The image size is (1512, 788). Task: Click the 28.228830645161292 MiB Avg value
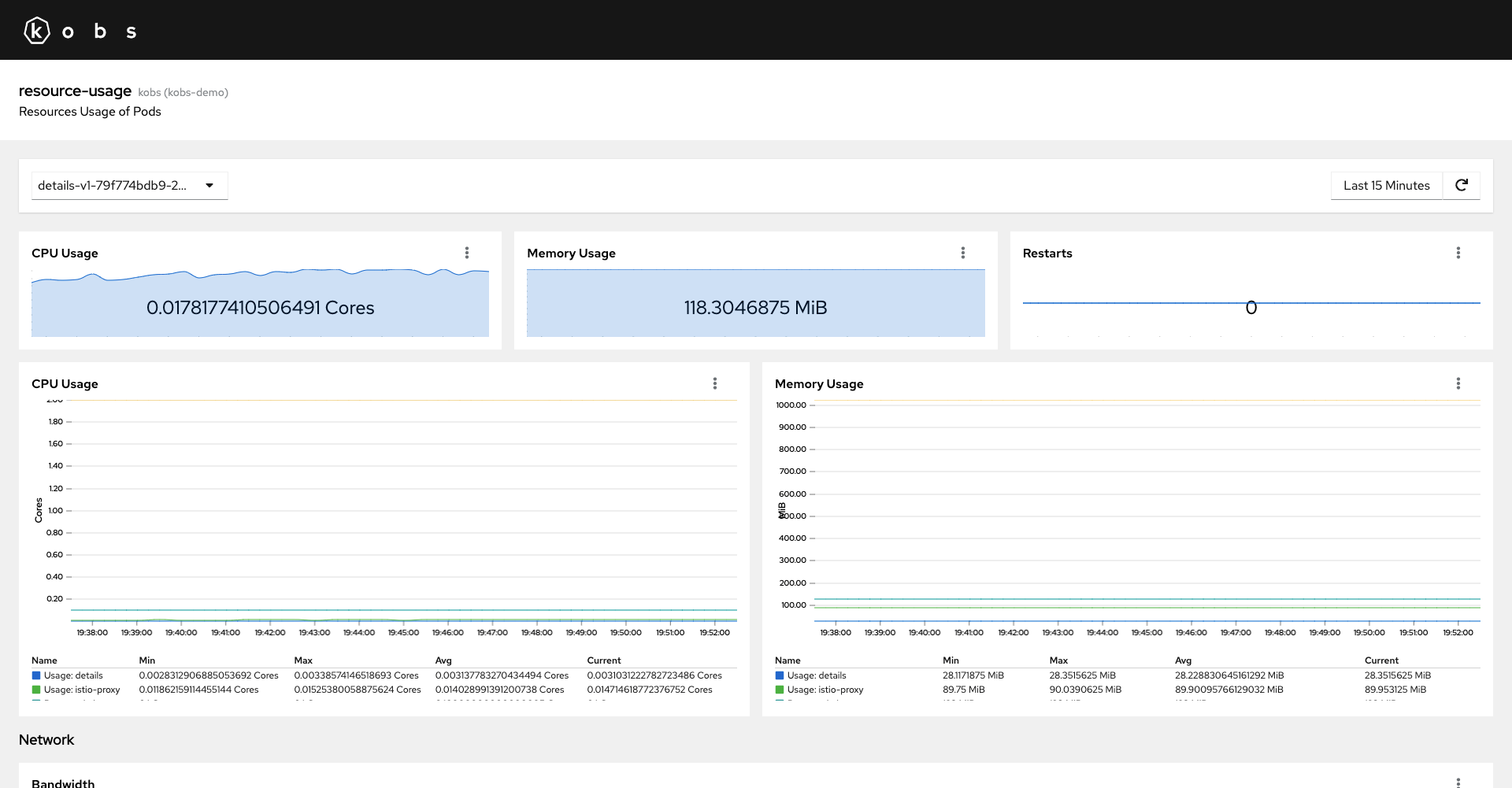pyautogui.click(x=1229, y=675)
